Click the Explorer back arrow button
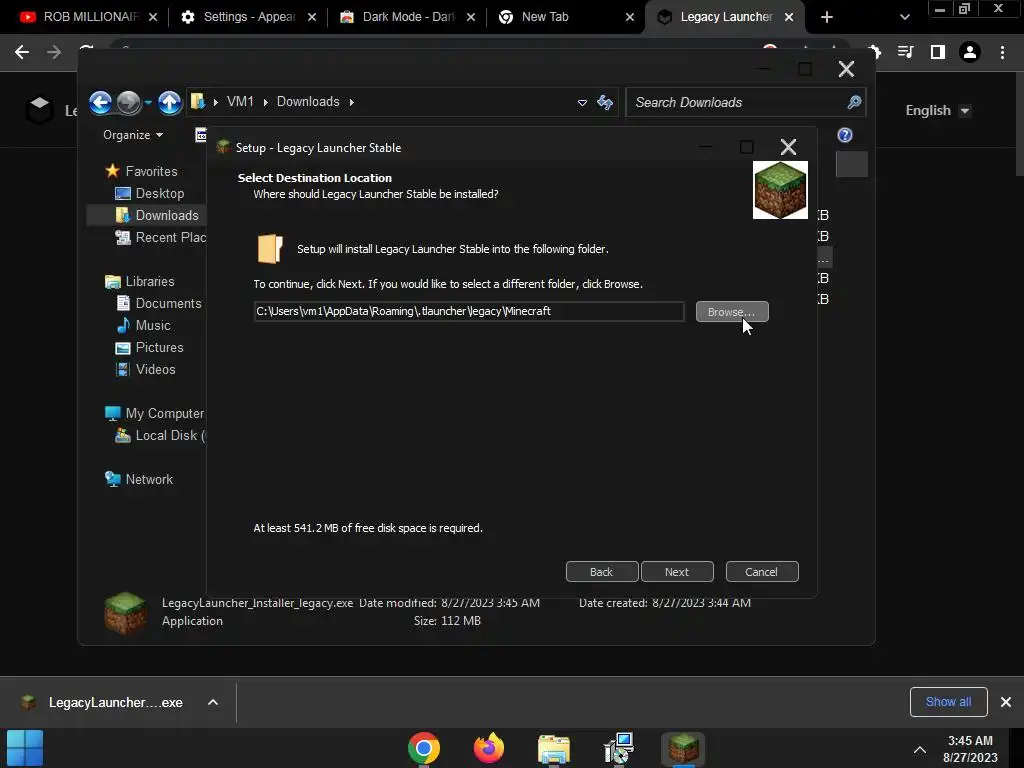The height and width of the screenshot is (768, 1024). click(x=101, y=103)
